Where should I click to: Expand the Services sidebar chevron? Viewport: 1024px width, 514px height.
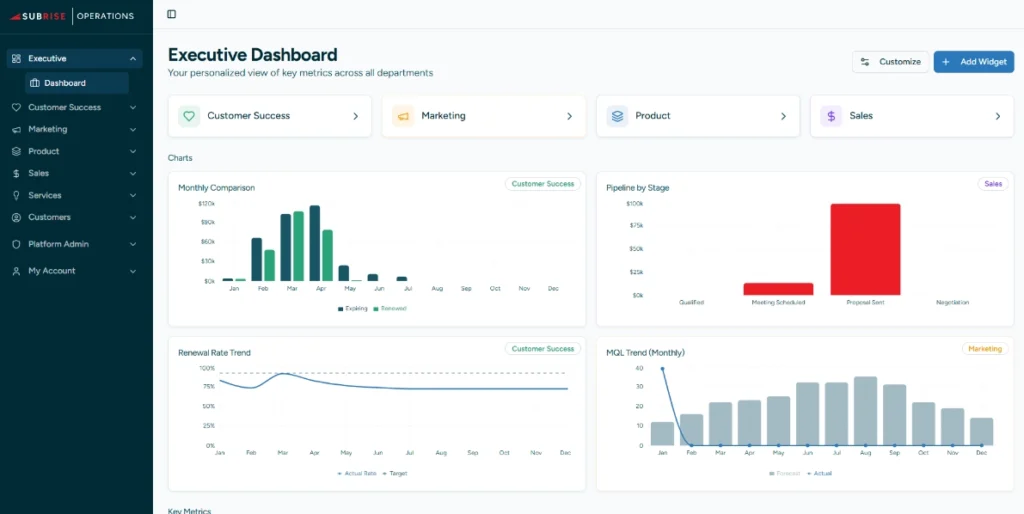(x=133, y=195)
